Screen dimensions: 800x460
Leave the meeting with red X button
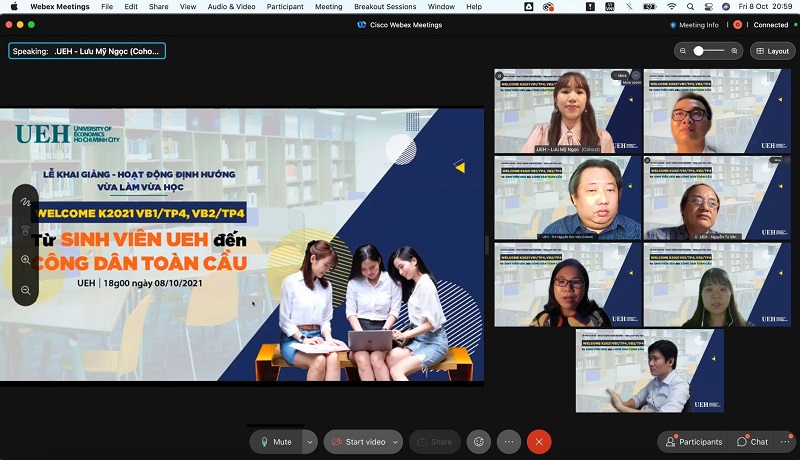[539, 442]
